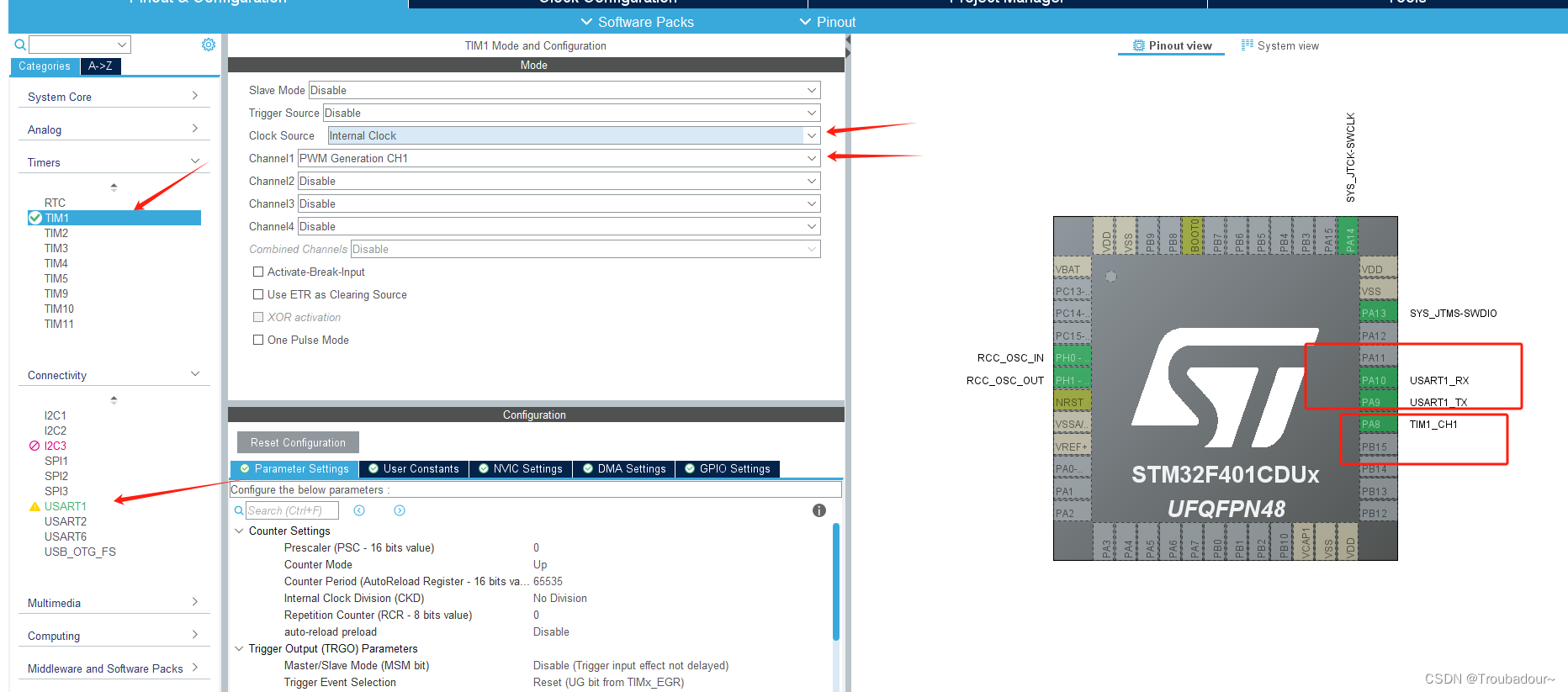Go to previous search result arrow icon
1568x692 pixels.
point(359,510)
